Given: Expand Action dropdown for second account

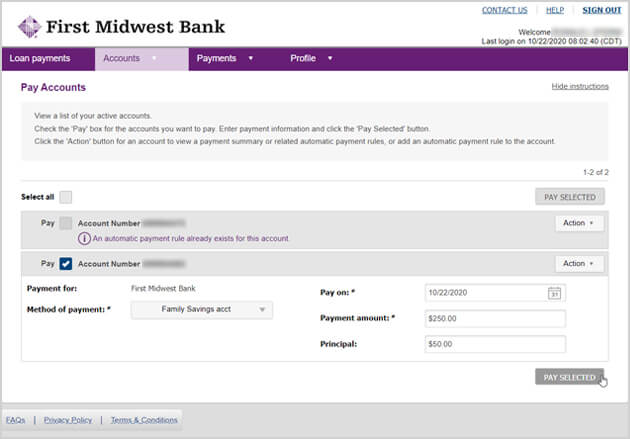Looking at the screenshot, I should pos(579,264).
